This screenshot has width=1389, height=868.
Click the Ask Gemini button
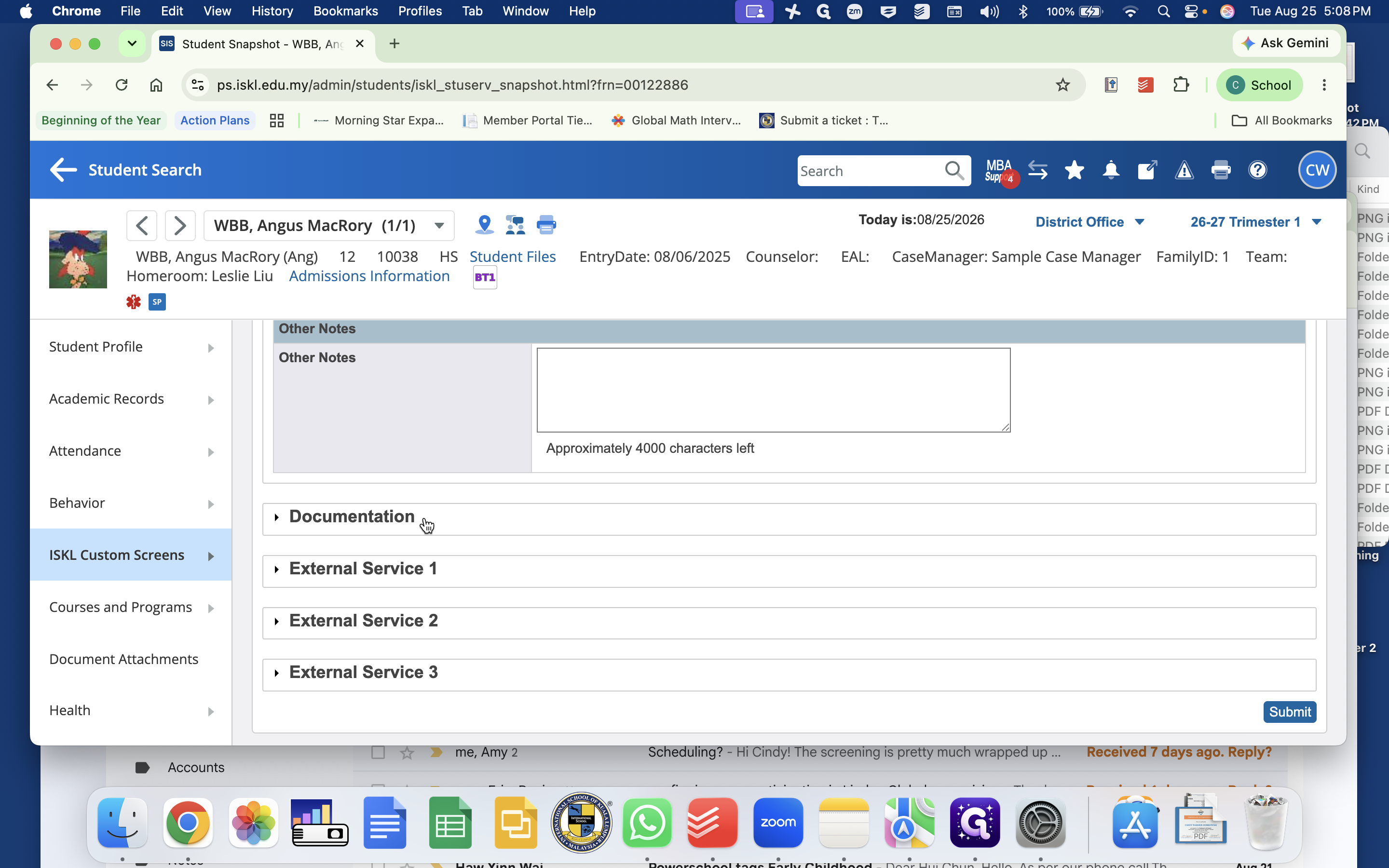[x=1286, y=43]
